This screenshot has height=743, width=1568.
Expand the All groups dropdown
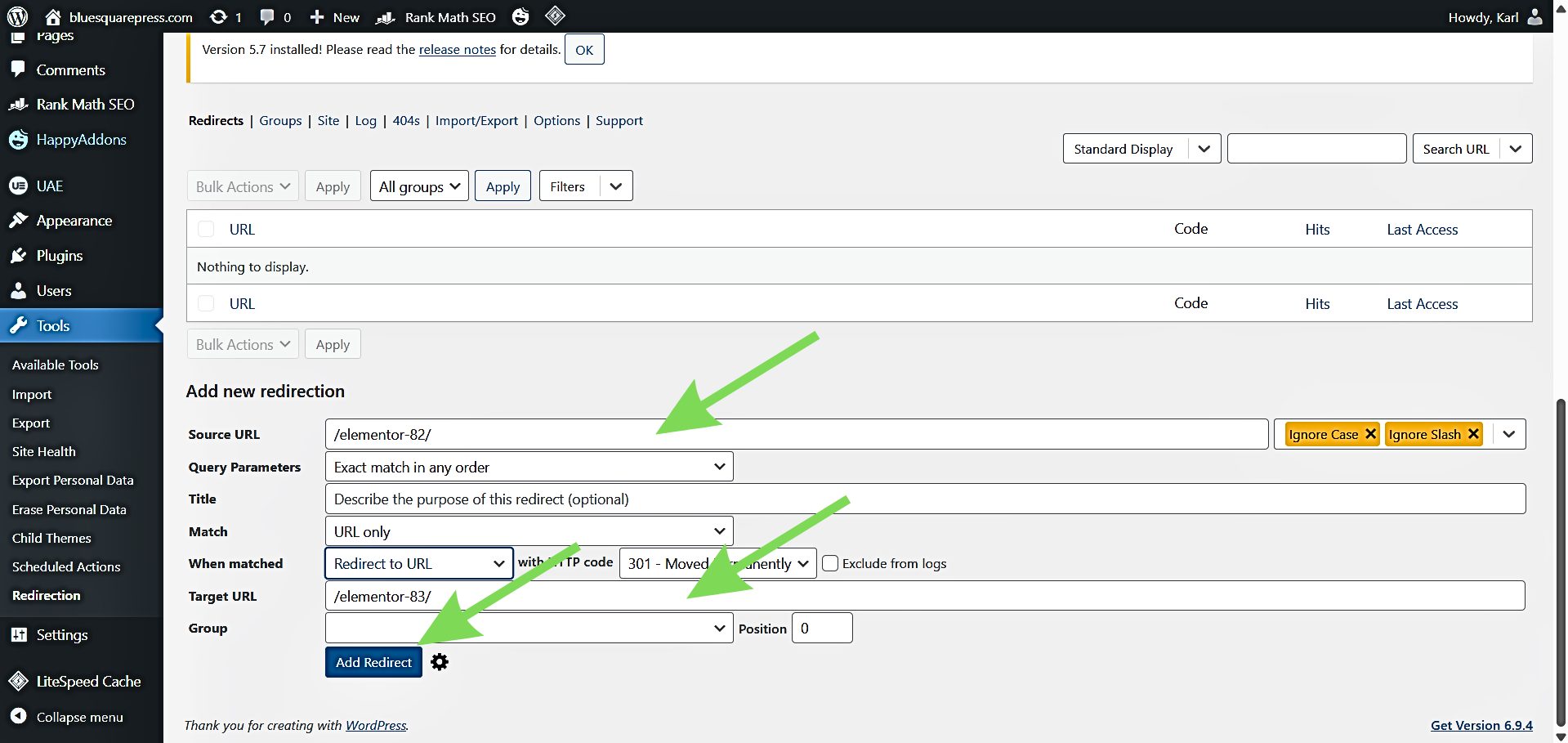[419, 186]
